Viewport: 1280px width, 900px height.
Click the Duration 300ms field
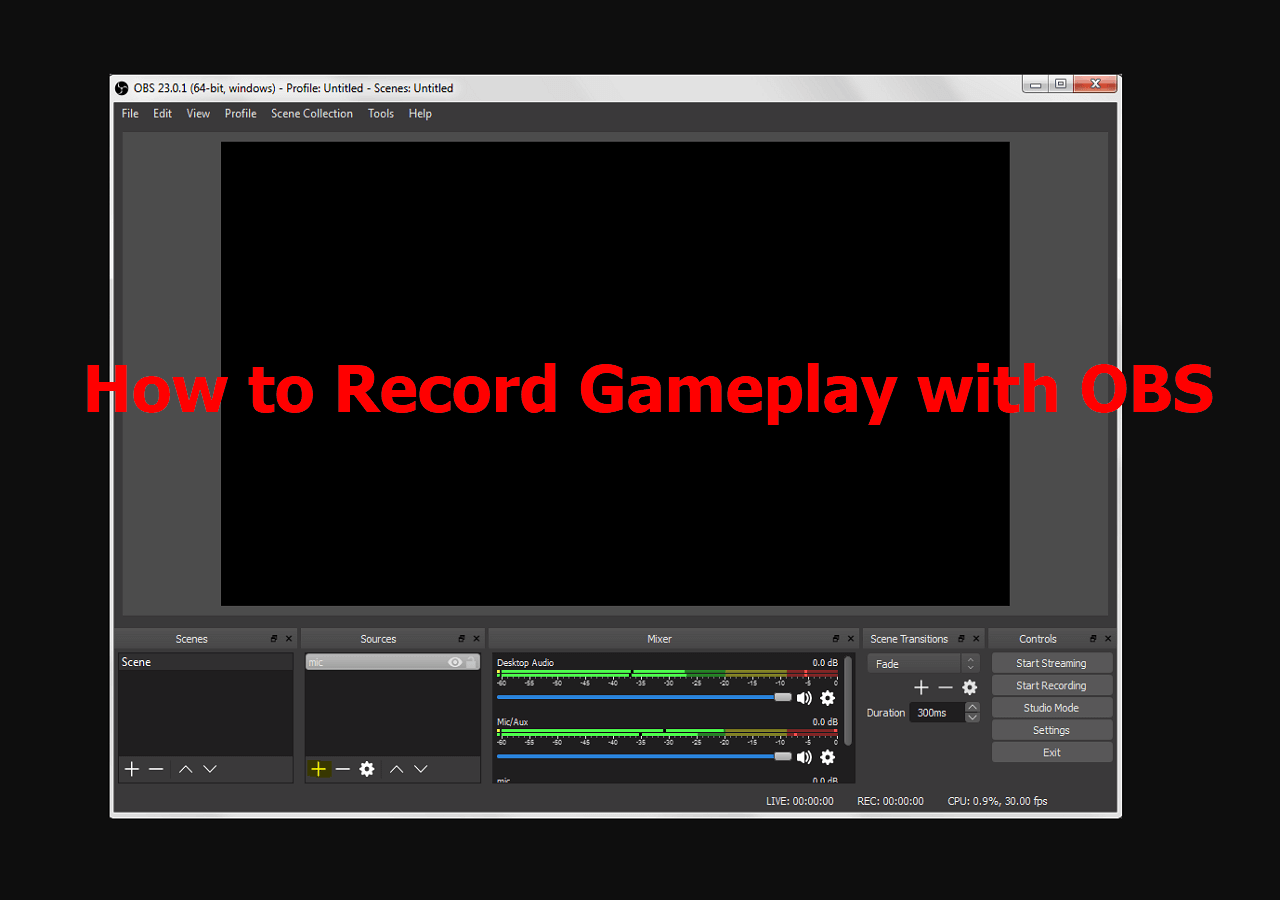936,713
